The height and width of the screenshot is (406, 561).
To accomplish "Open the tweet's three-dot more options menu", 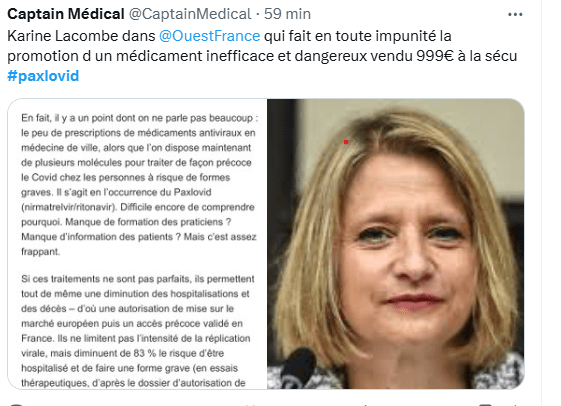I will click(x=515, y=15).
